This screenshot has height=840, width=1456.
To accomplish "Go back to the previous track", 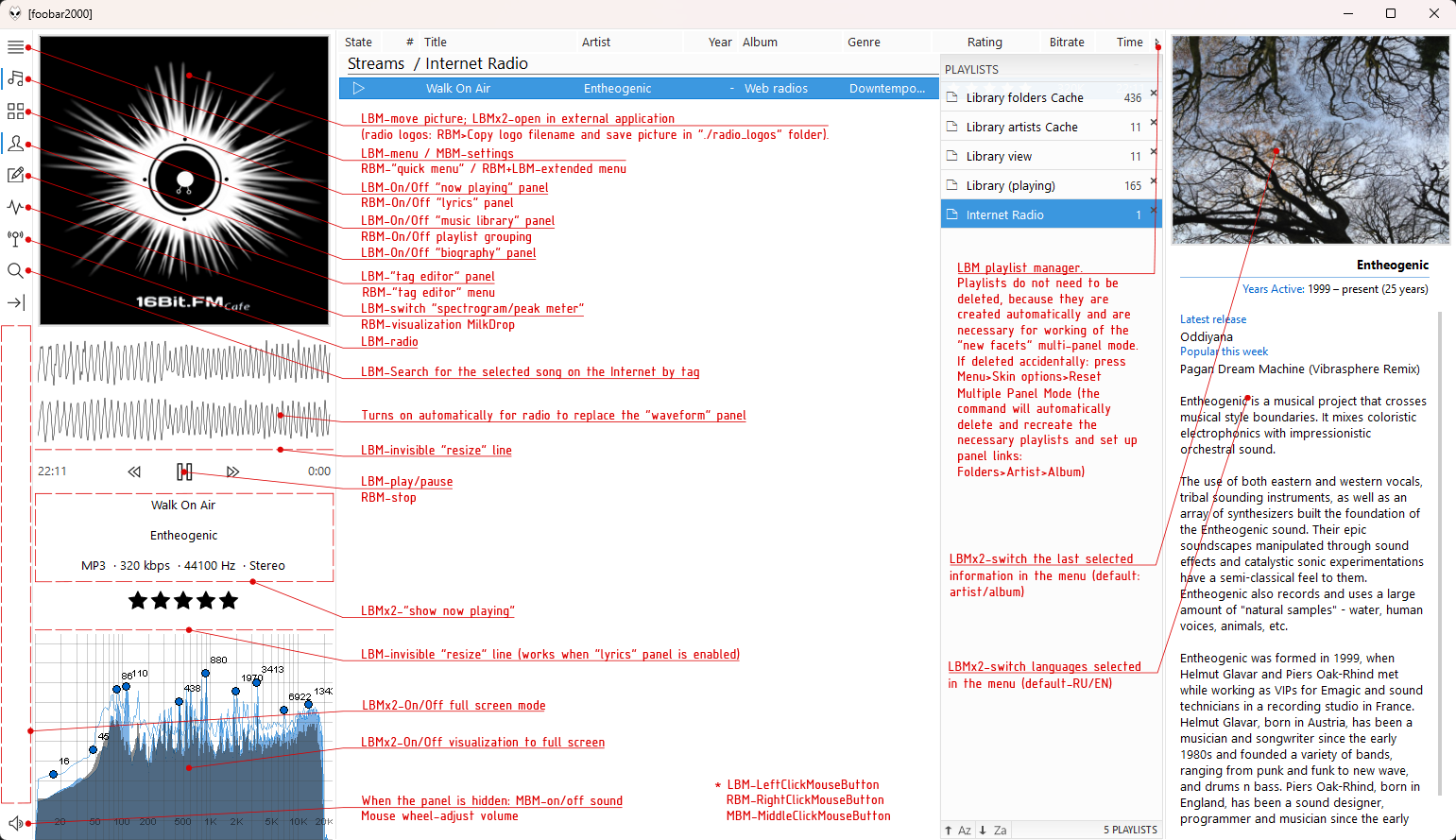I will click(134, 471).
